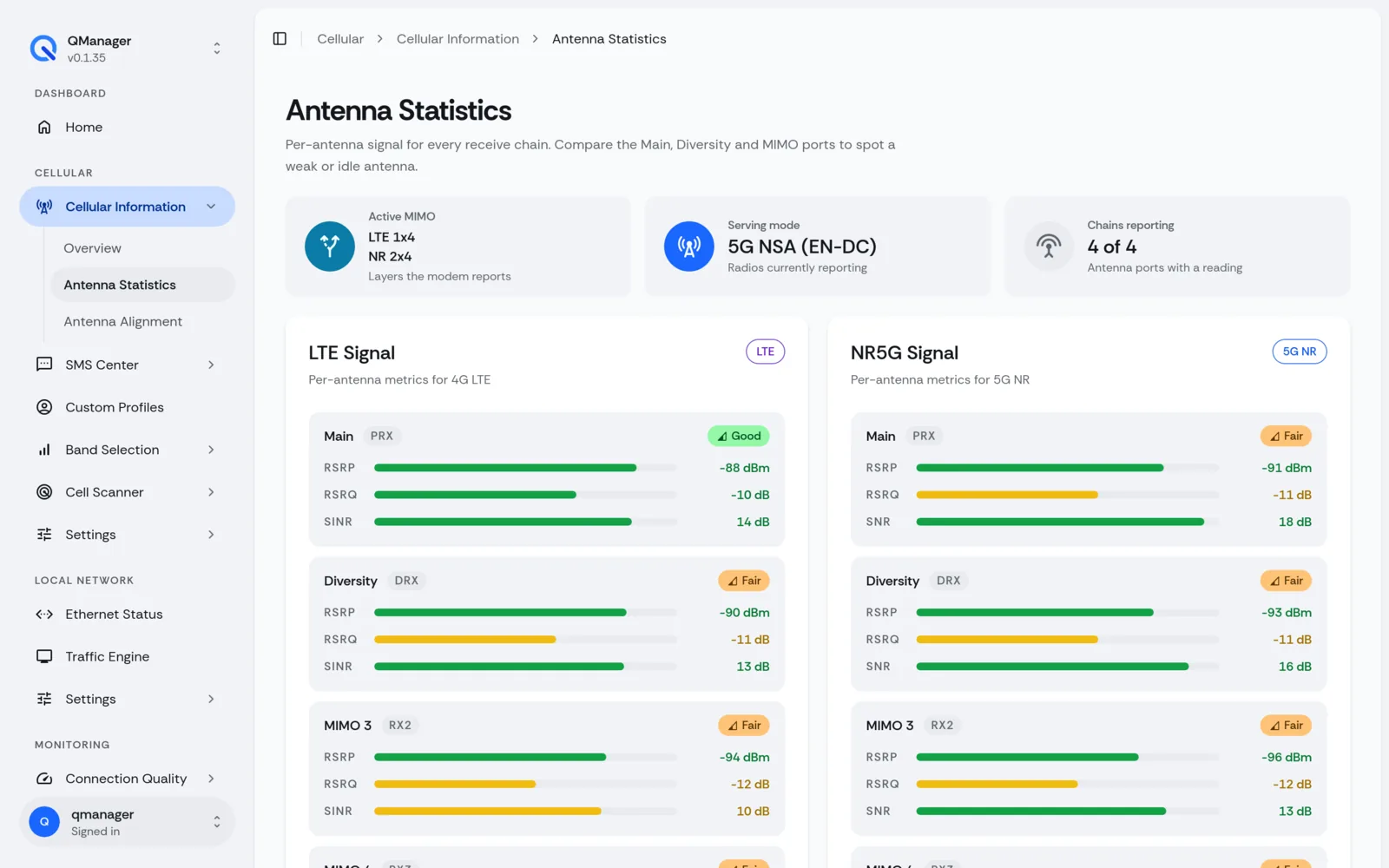Click the qmanager user avatar
Viewport: 1389px width, 868px height.
click(44, 821)
